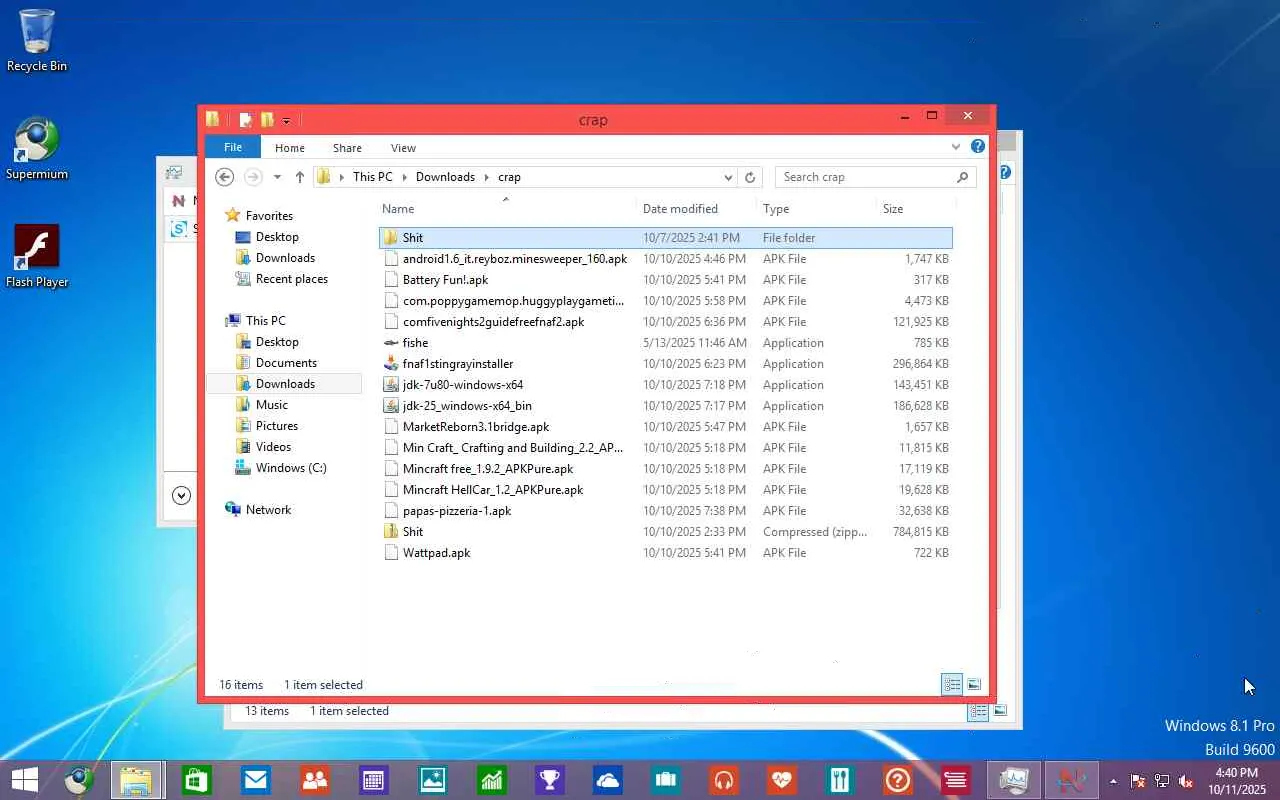The width and height of the screenshot is (1280, 800).
Task: Switch to details view in background window
Action: [x=978, y=711]
